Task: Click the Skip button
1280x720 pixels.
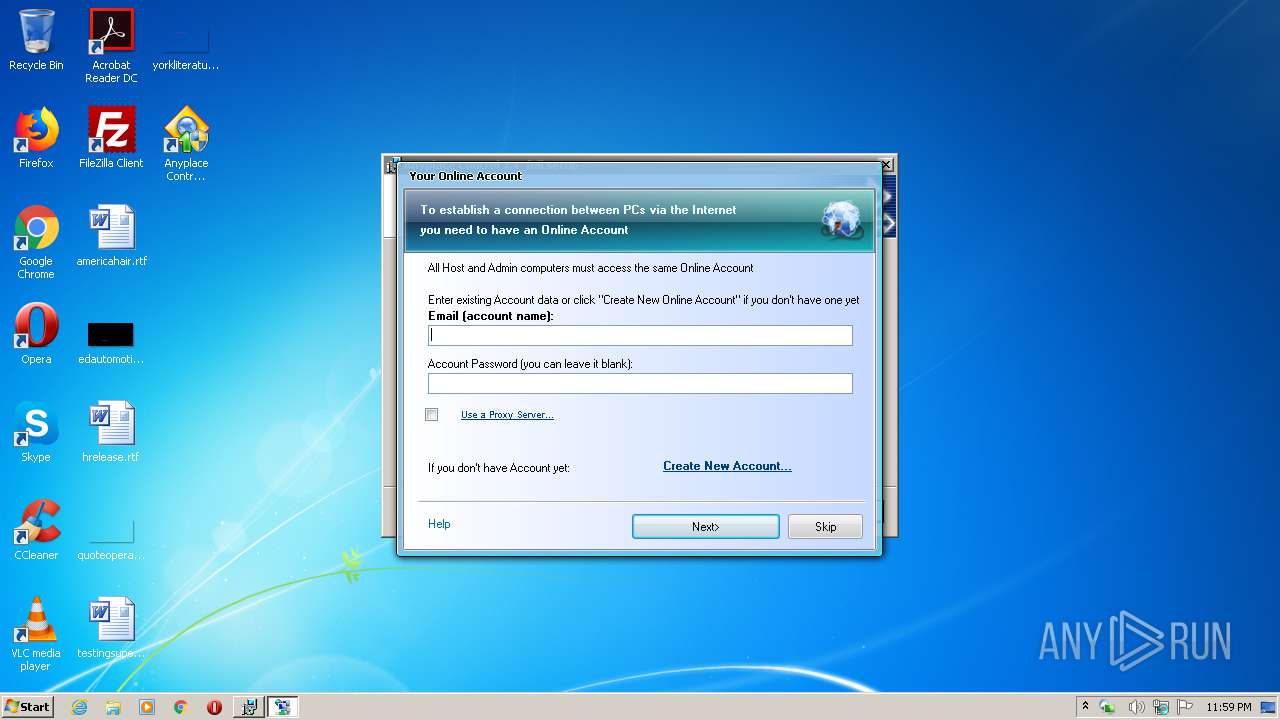Action: pos(825,527)
